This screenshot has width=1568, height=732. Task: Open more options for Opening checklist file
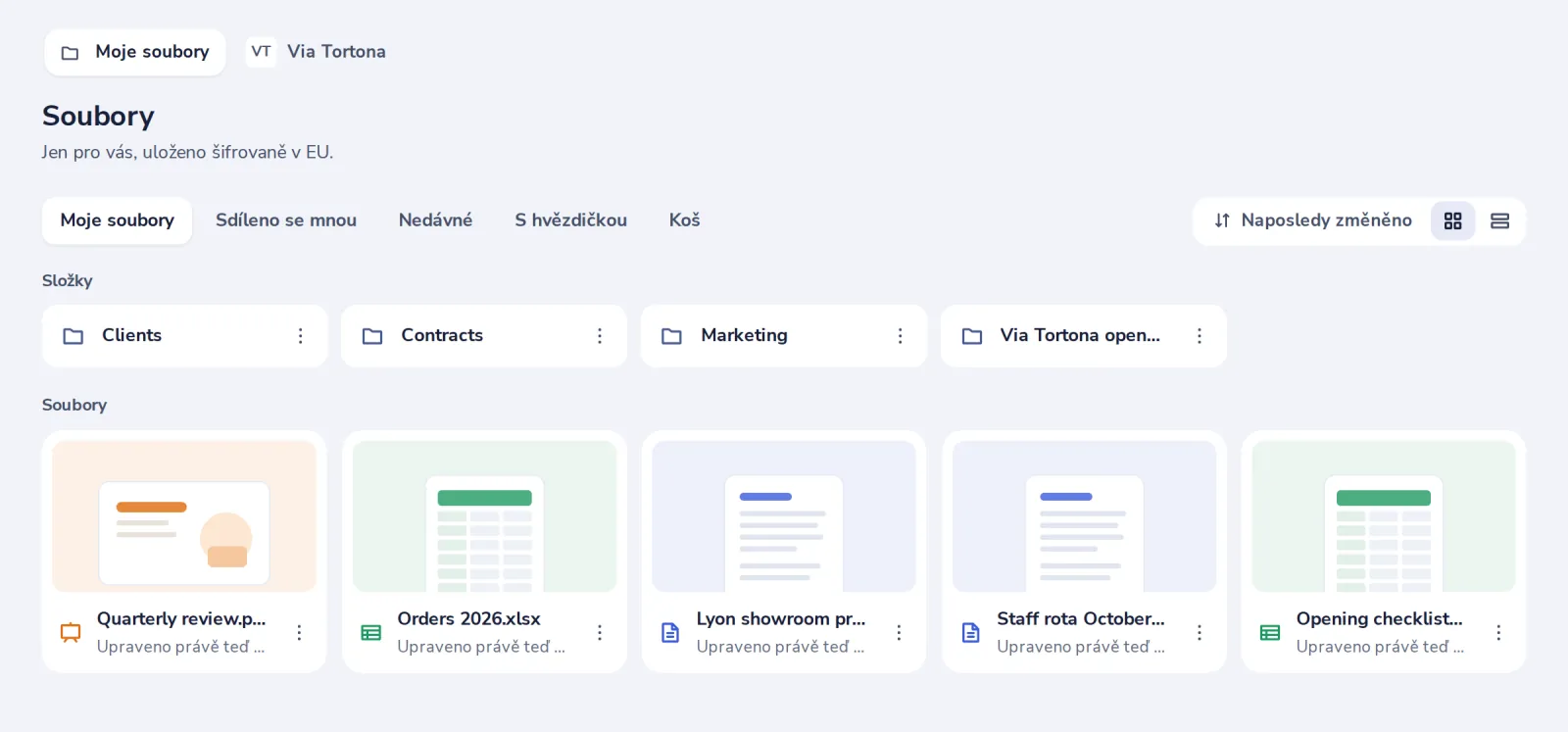tap(1498, 633)
